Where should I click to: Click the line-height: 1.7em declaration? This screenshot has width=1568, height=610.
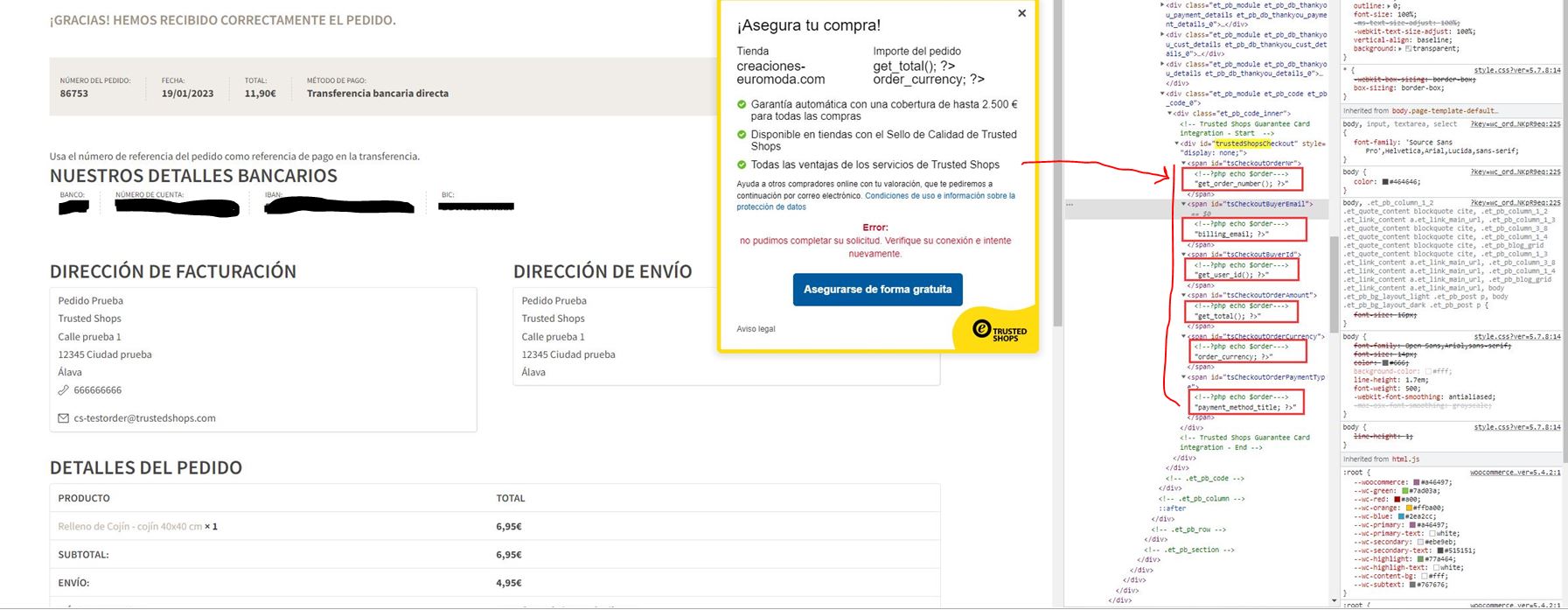[1390, 380]
